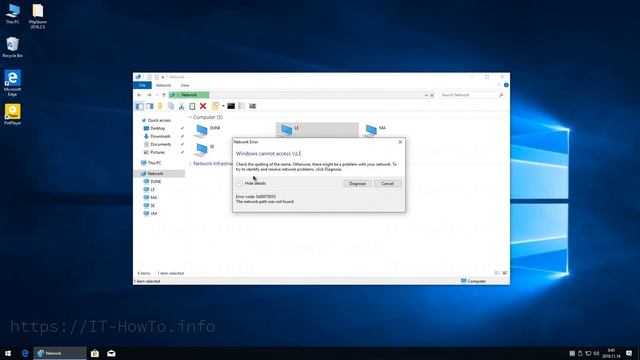The height and width of the screenshot is (360, 640).
Task: Select the highlighted LE computer item
Action: point(317,130)
